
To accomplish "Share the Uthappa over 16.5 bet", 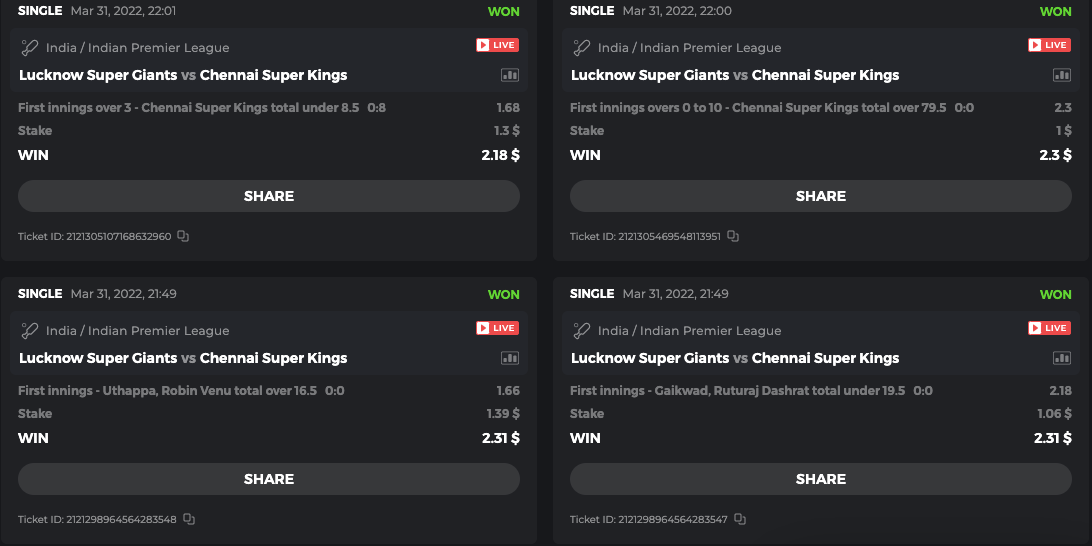I will (x=269, y=479).
